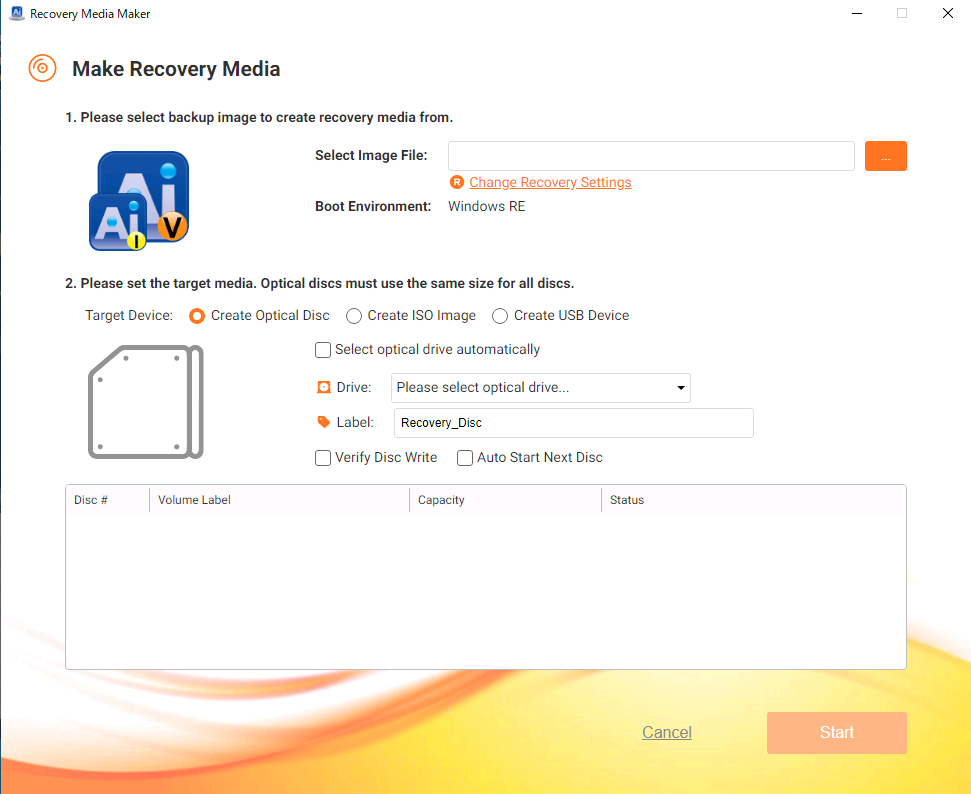The width and height of the screenshot is (971, 794).
Task: Click the Cancel link
Action: point(667,733)
